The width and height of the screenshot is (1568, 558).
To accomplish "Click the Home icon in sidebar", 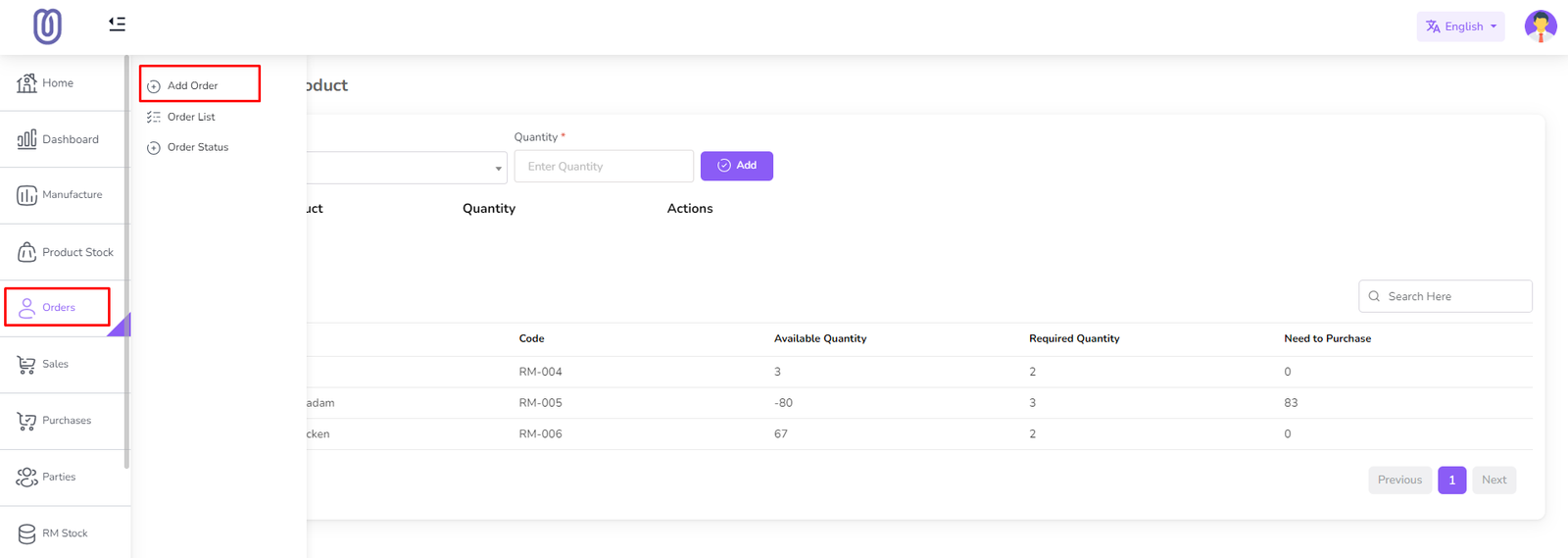I will [26, 83].
